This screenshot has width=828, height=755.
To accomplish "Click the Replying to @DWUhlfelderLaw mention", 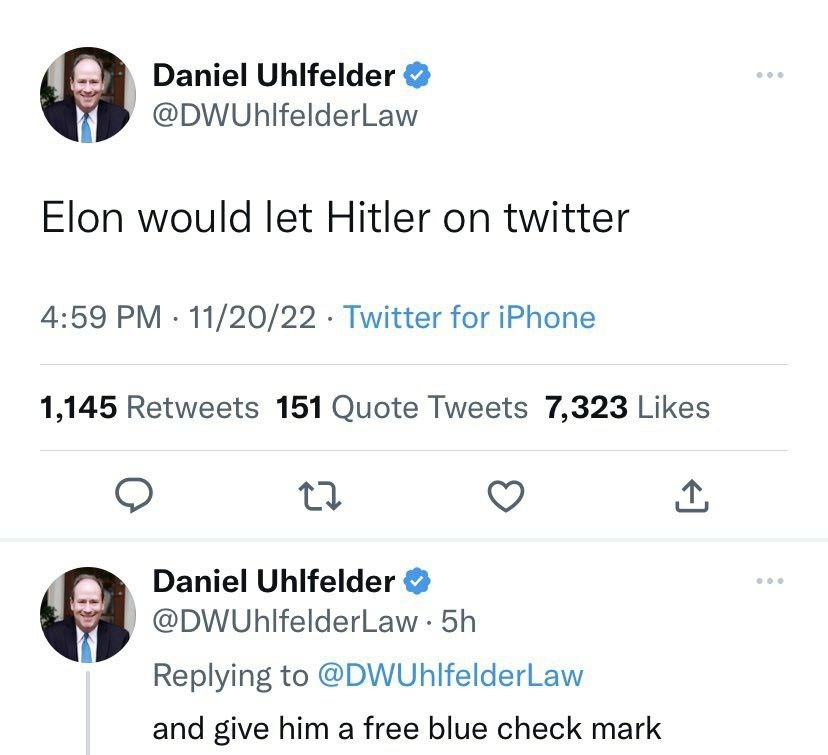I will pyautogui.click(x=449, y=675).
